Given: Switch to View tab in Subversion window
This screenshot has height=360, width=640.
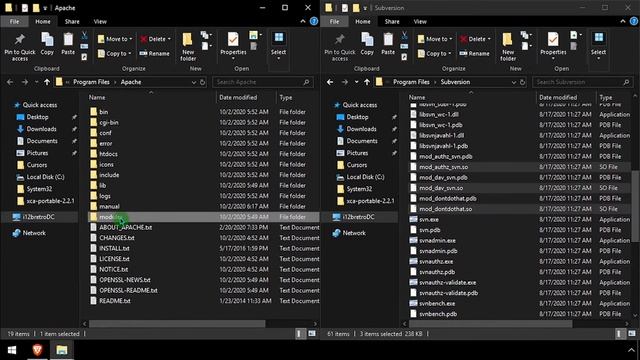Looking at the screenshot, I should 420,22.
